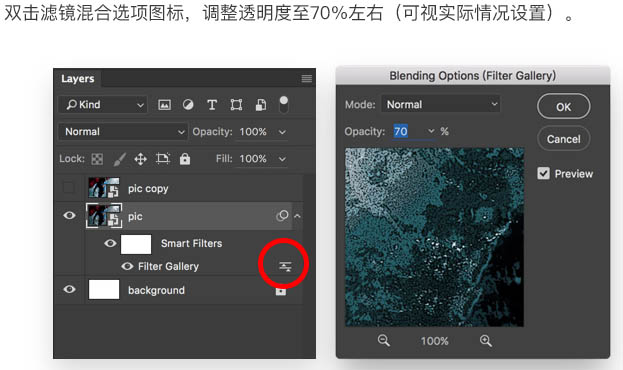Lock image pixels brush icon

pos(119,159)
